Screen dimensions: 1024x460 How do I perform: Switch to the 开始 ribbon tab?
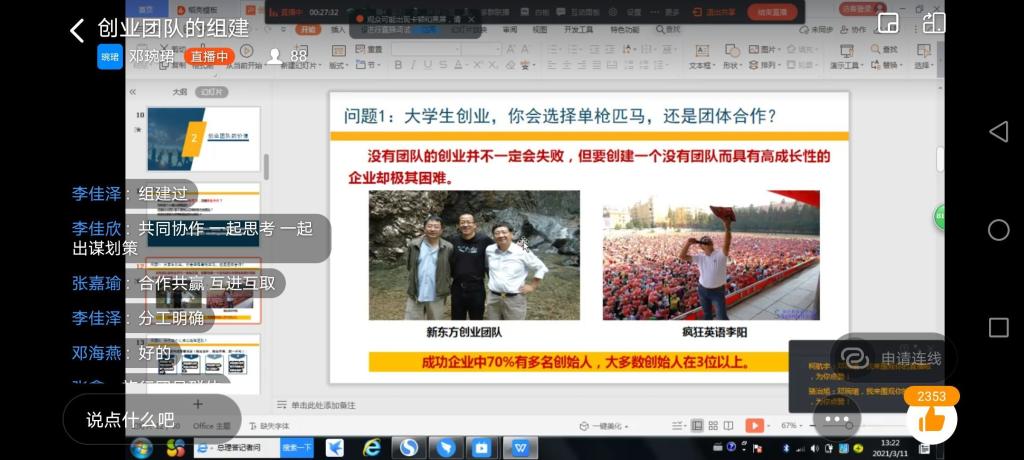308,29
